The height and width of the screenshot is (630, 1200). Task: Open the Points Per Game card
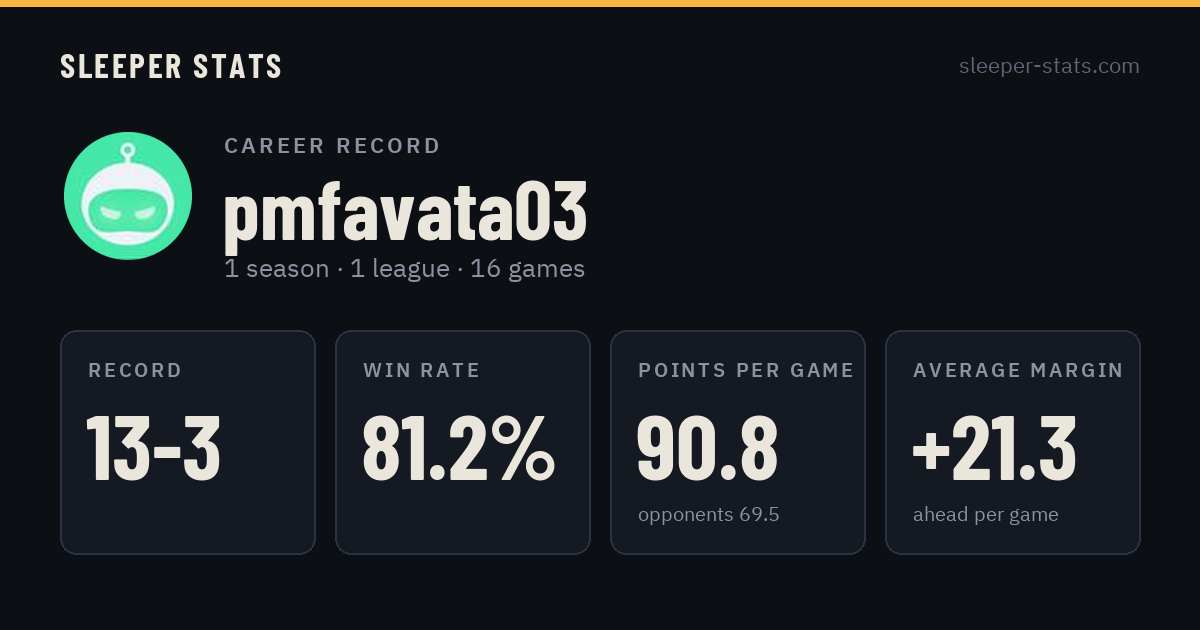point(738,442)
